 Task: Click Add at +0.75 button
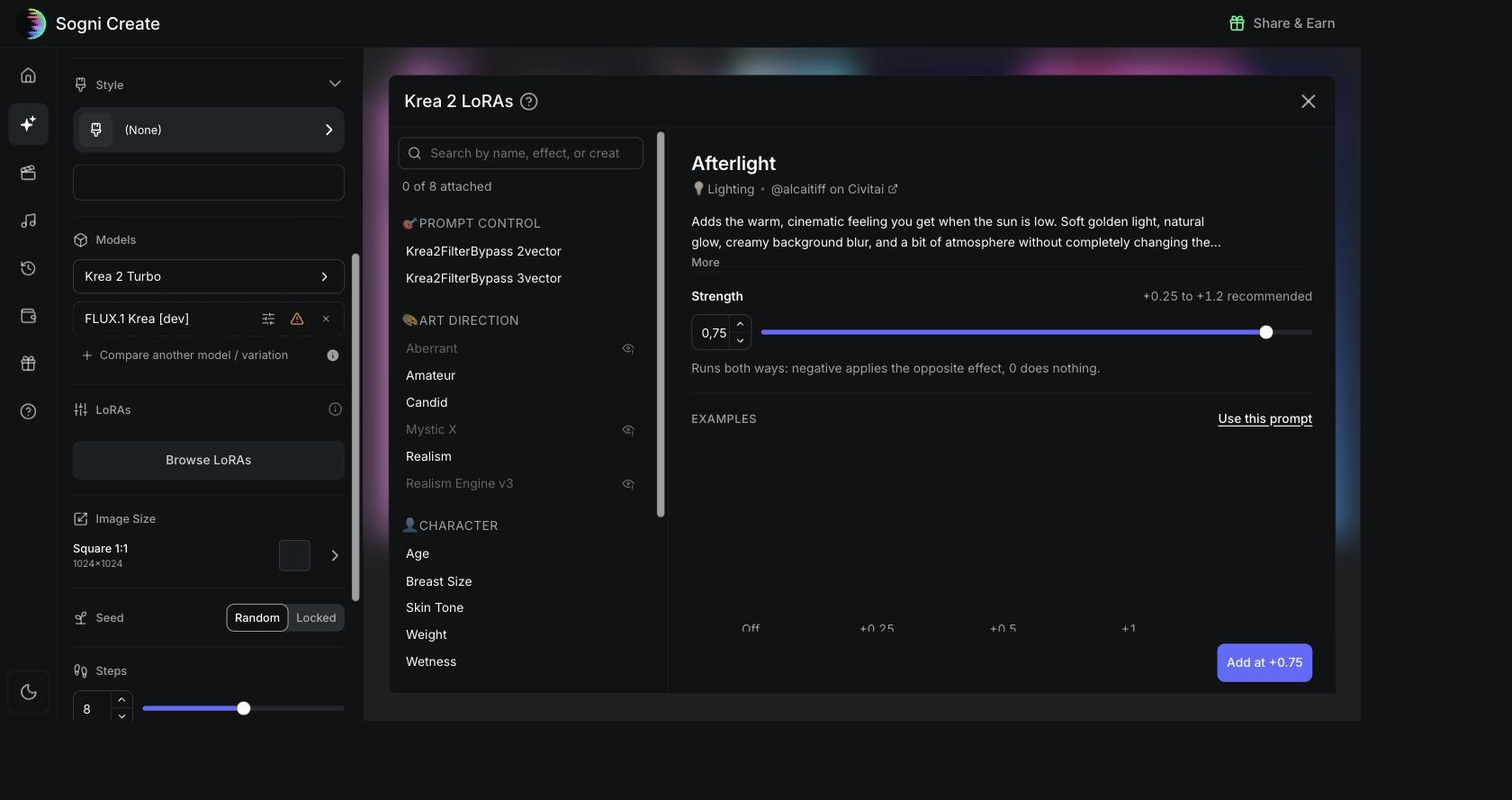coord(1264,663)
